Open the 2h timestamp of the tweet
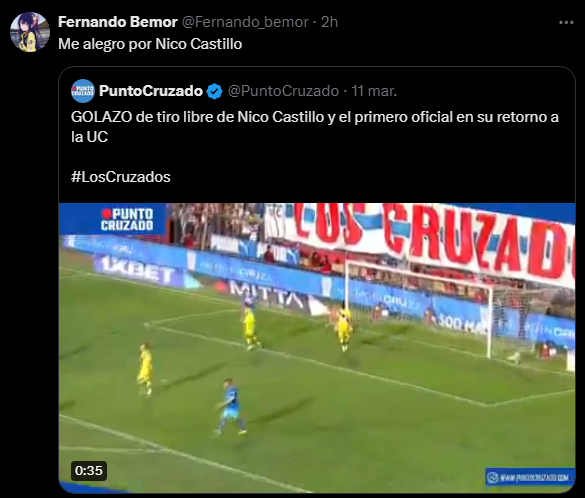Image resolution: width=585 pixels, height=498 pixels. 329,22
